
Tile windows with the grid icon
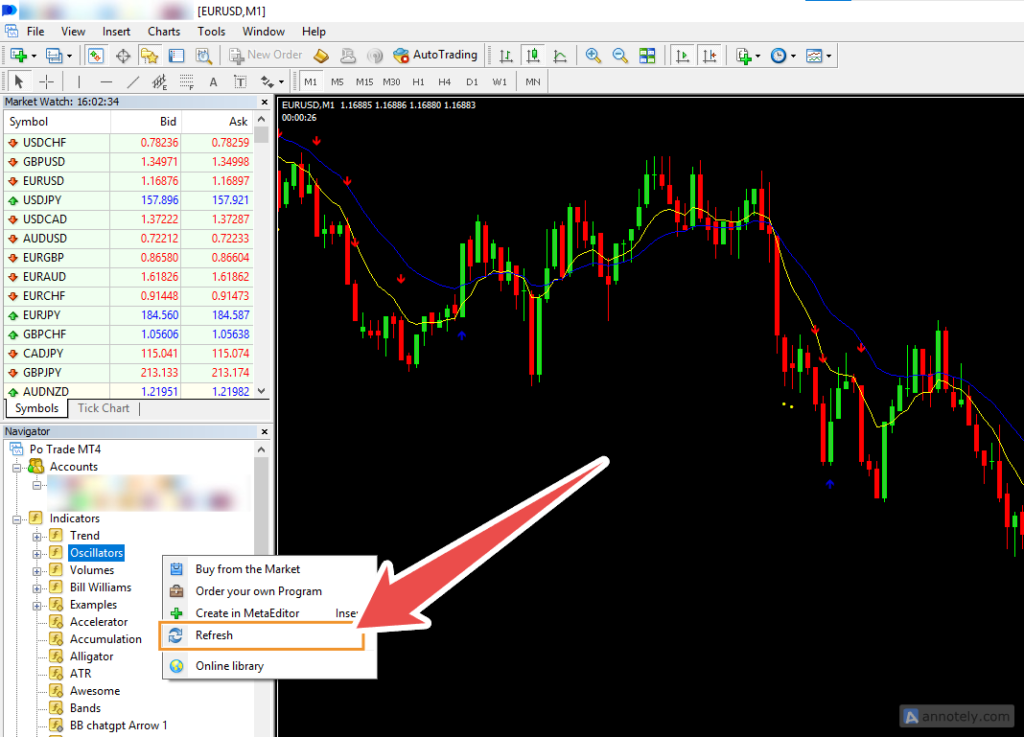[647, 55]
